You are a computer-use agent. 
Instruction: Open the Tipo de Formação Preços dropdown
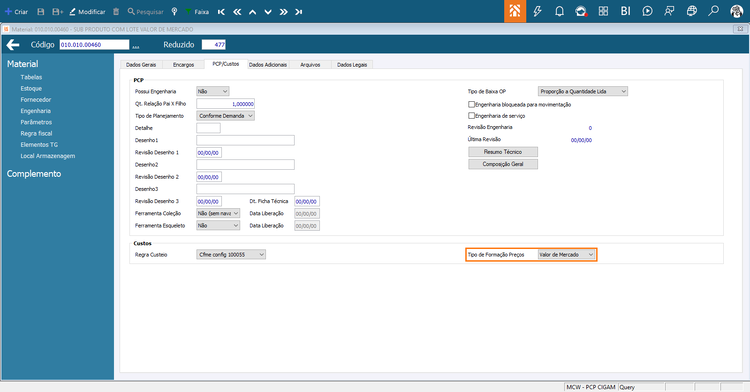566,255
